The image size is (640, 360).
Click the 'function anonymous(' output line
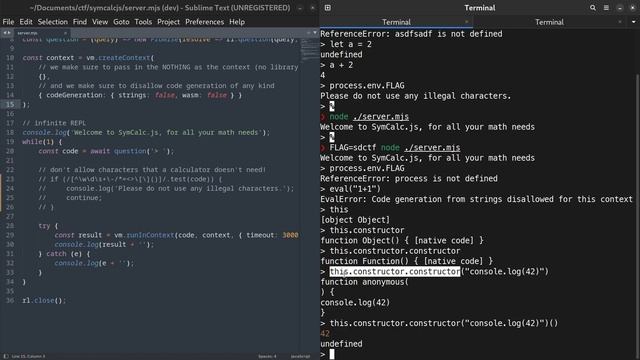(364, 282)
